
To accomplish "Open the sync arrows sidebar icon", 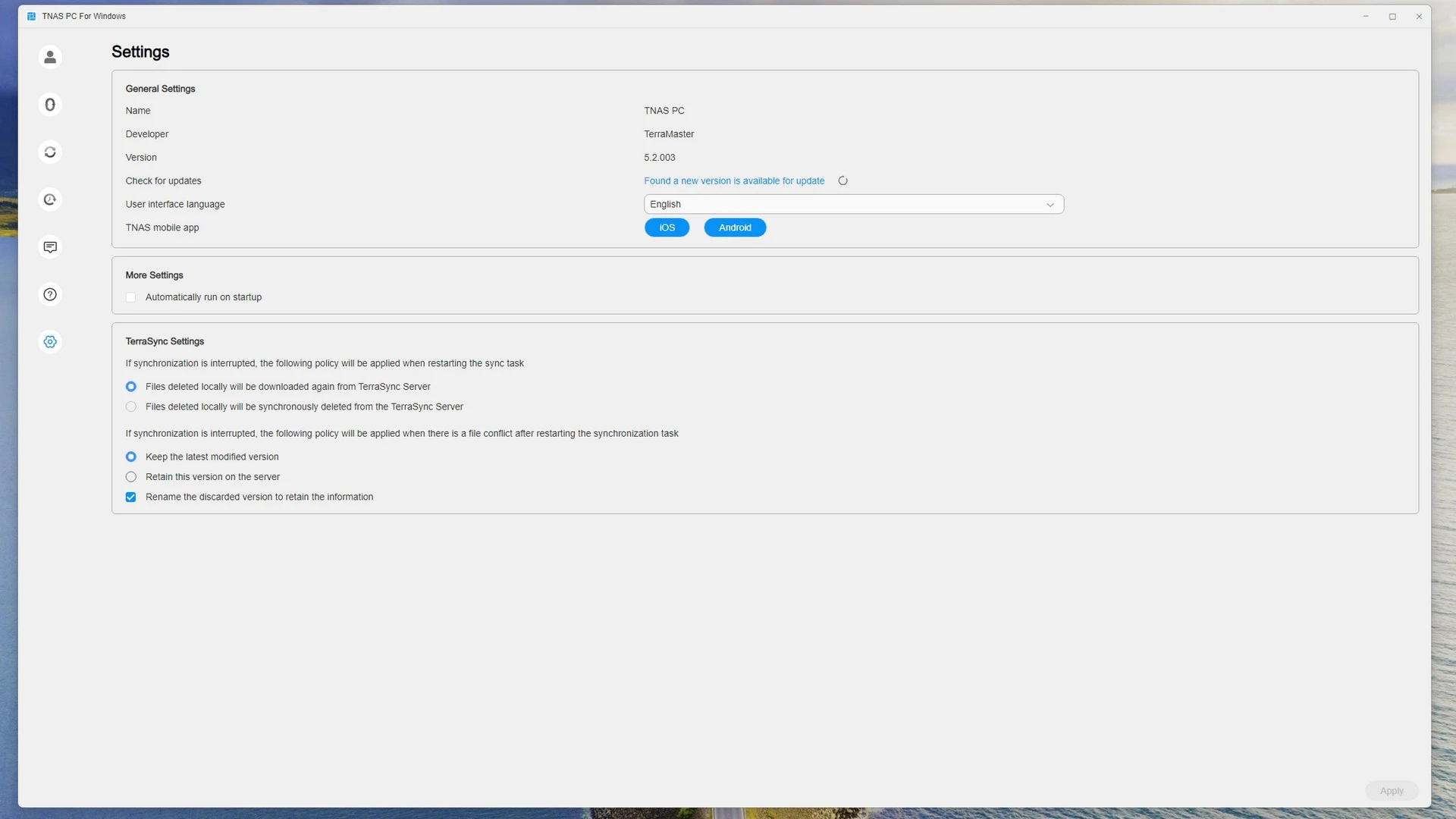I will (x=50, y=152).
